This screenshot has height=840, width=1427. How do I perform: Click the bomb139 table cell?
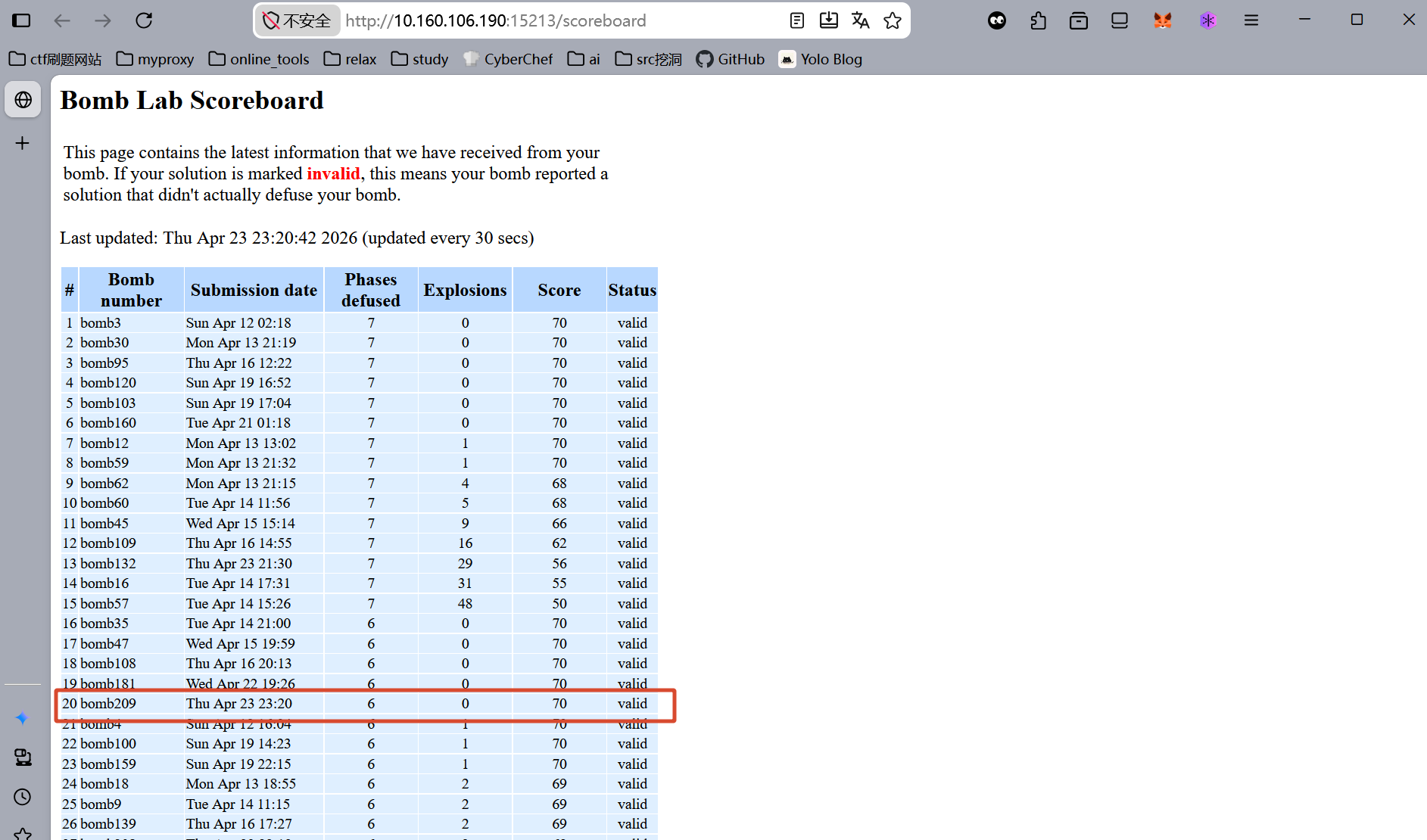pos(131,824)
